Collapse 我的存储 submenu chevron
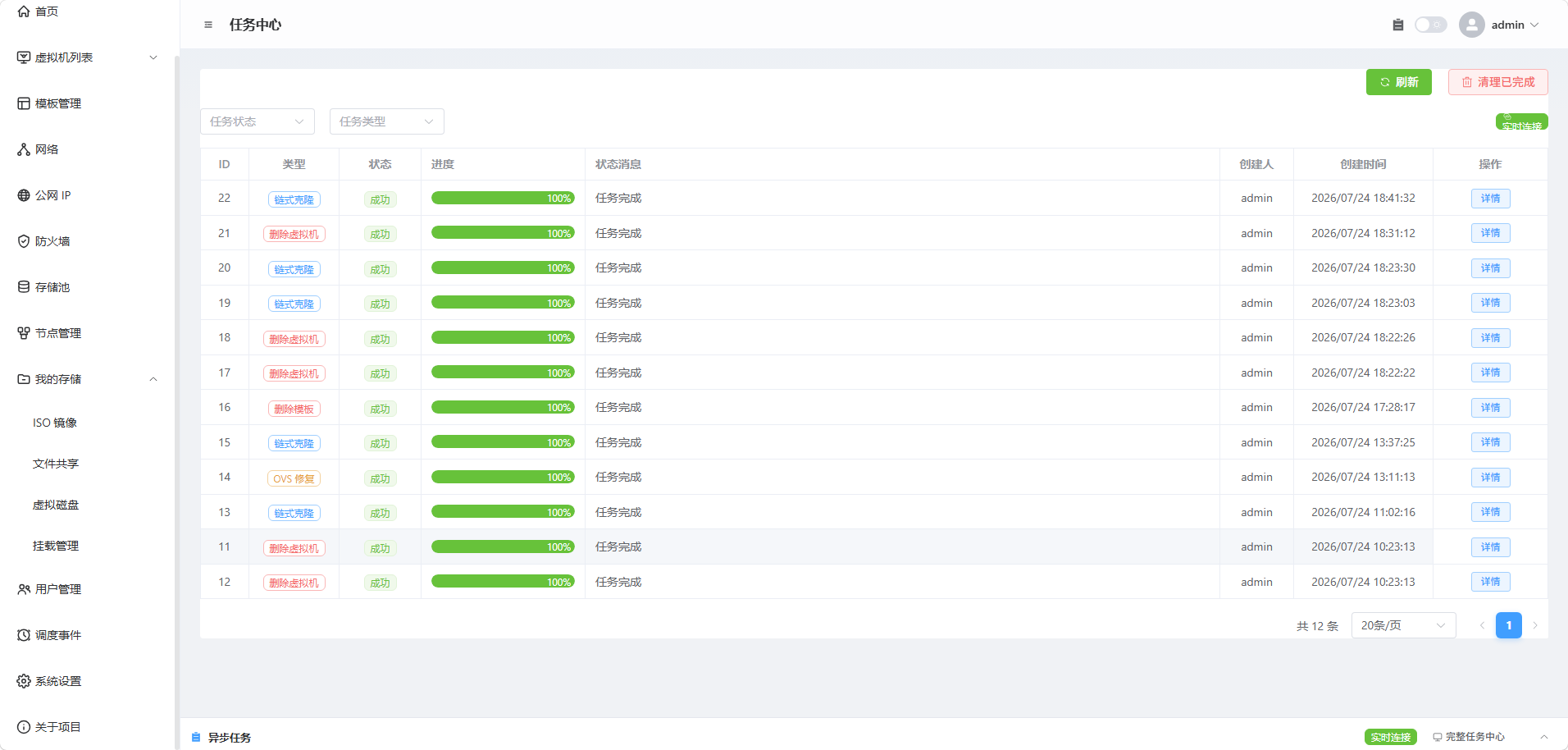This screenshot has height=750, width=1568. pos(153,379)
